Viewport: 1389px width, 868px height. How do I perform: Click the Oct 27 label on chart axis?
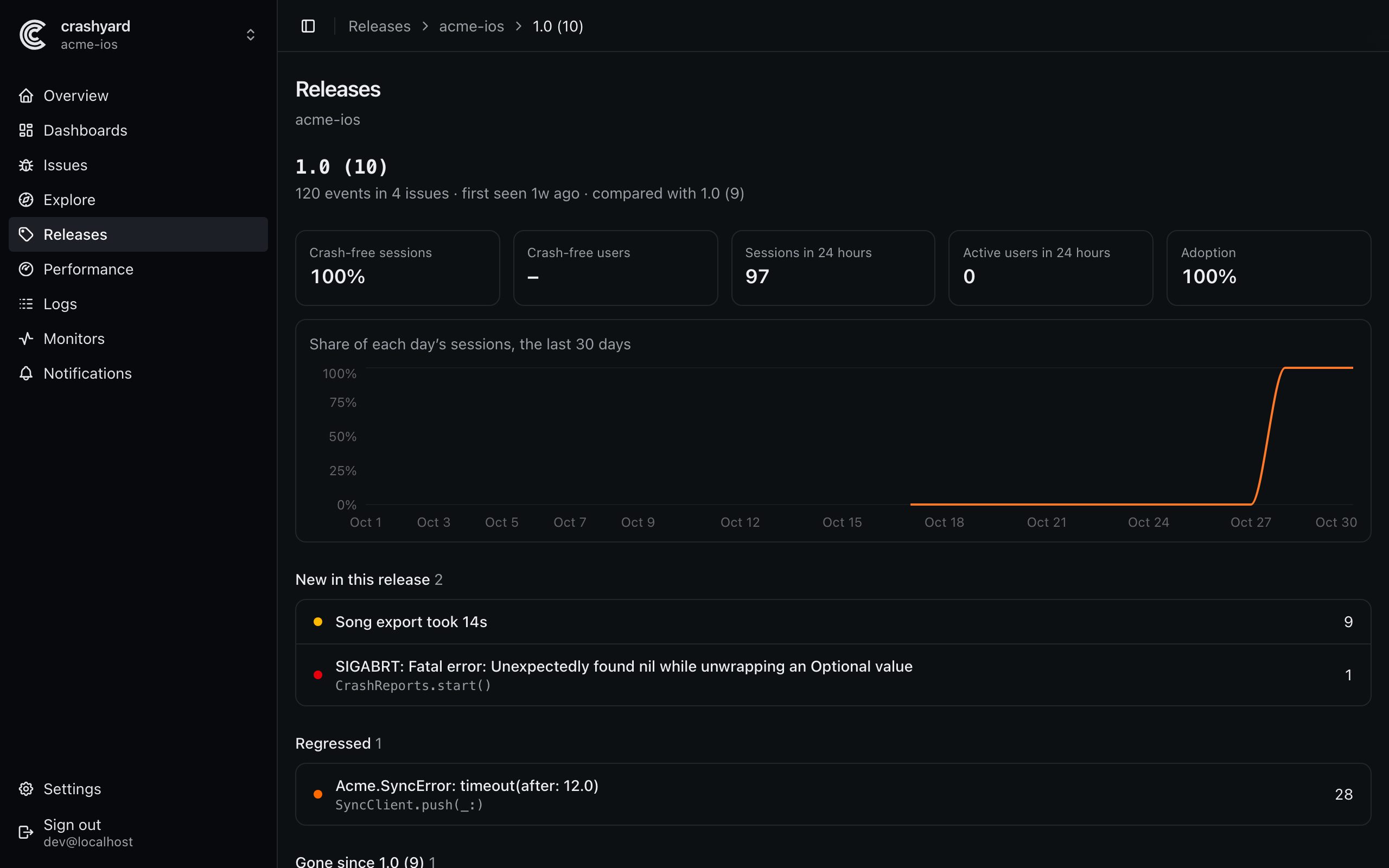tap(1251, 522)
